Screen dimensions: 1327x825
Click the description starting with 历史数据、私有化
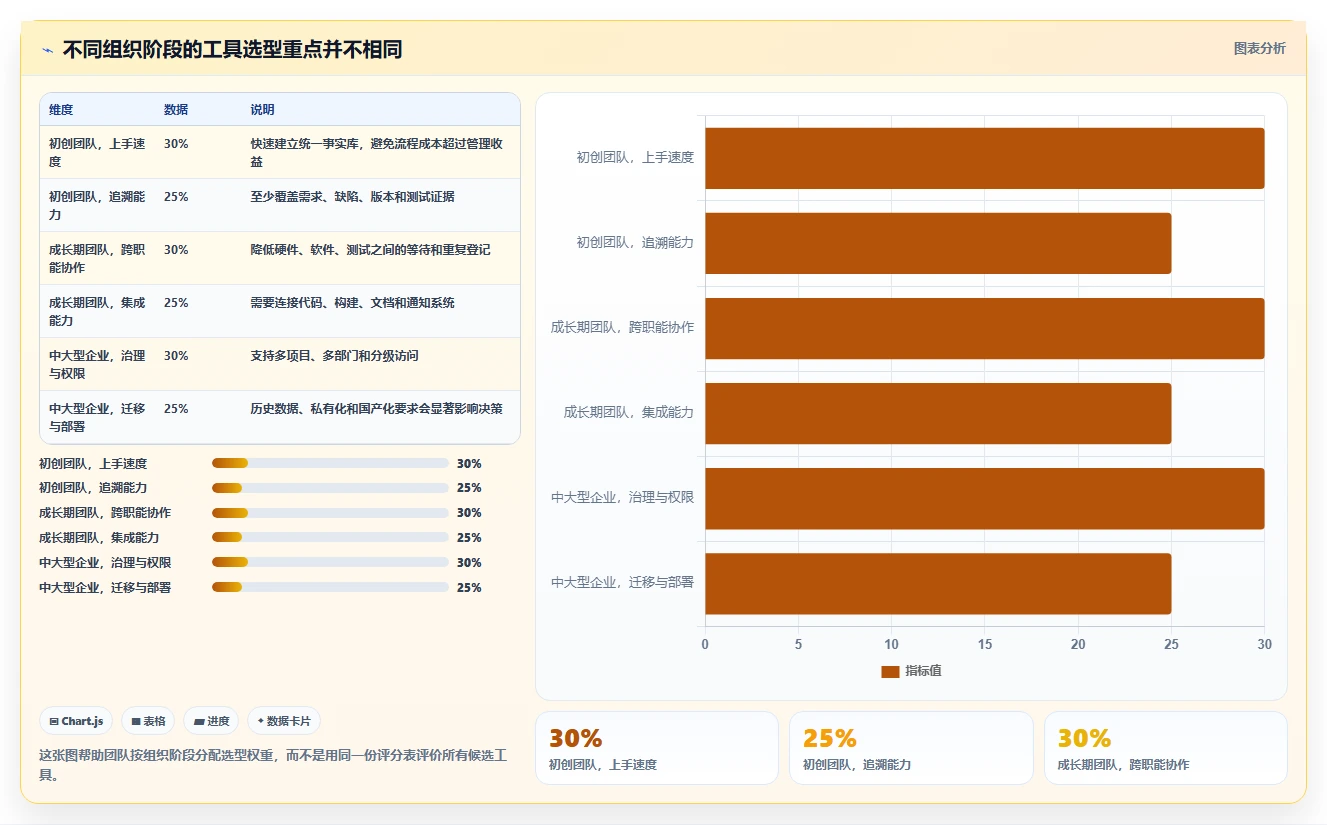tap(377, 409)
